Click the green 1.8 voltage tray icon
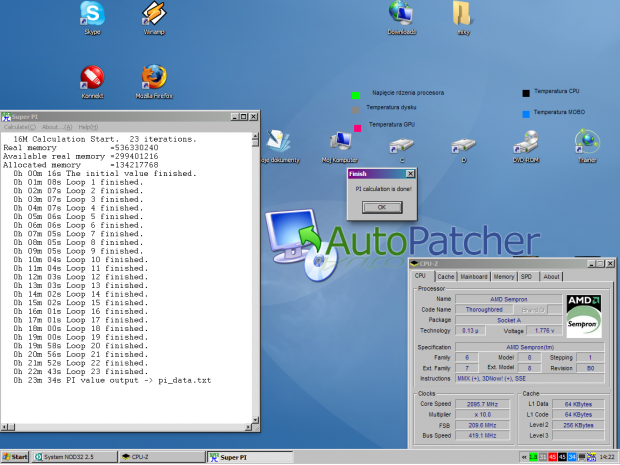 533,457
